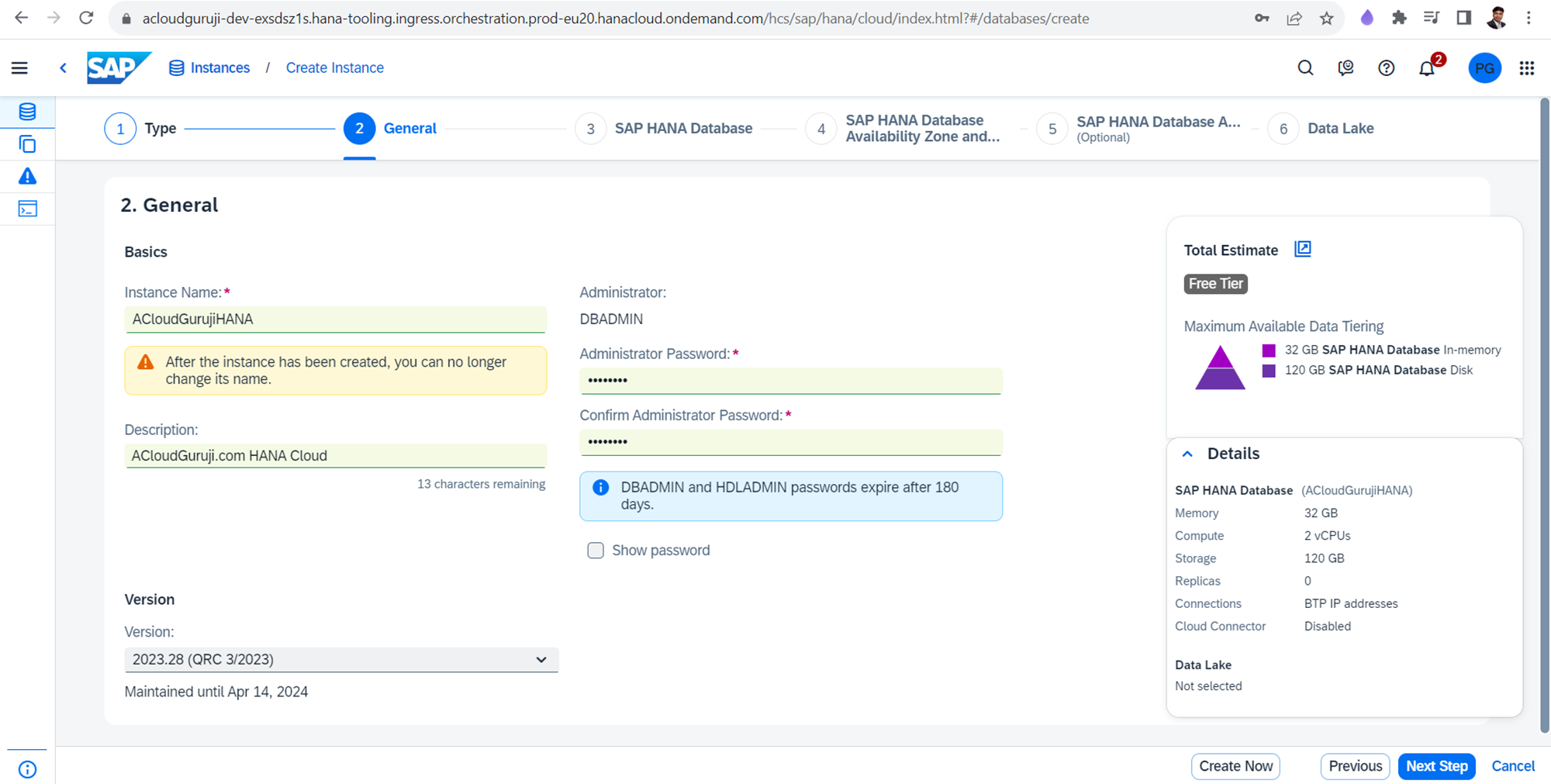
Task: Open the help question mark icon
Action: pos(1386,68)
